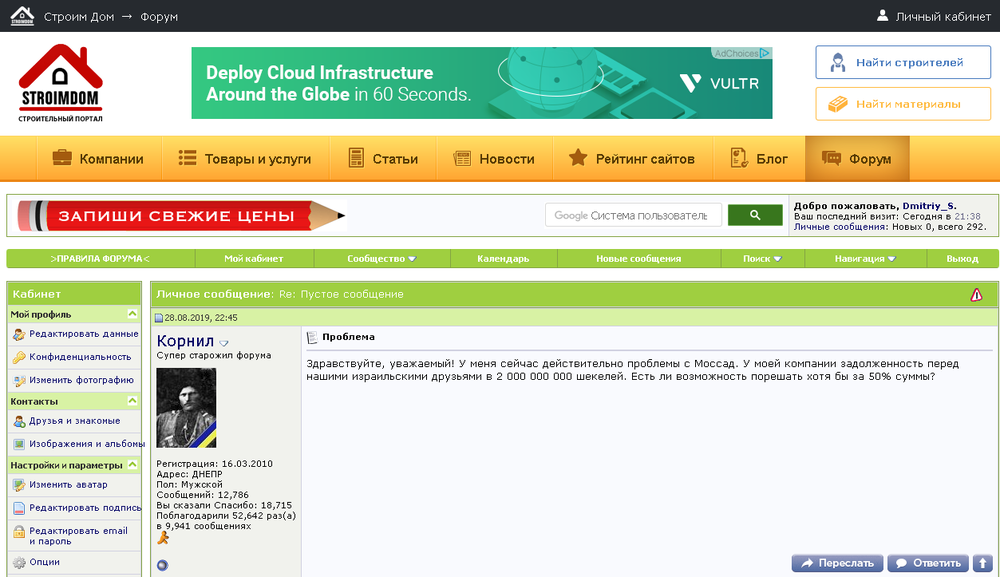Collapse the Контакты section
Screen dimensions: 1000x577
[132, 401]
